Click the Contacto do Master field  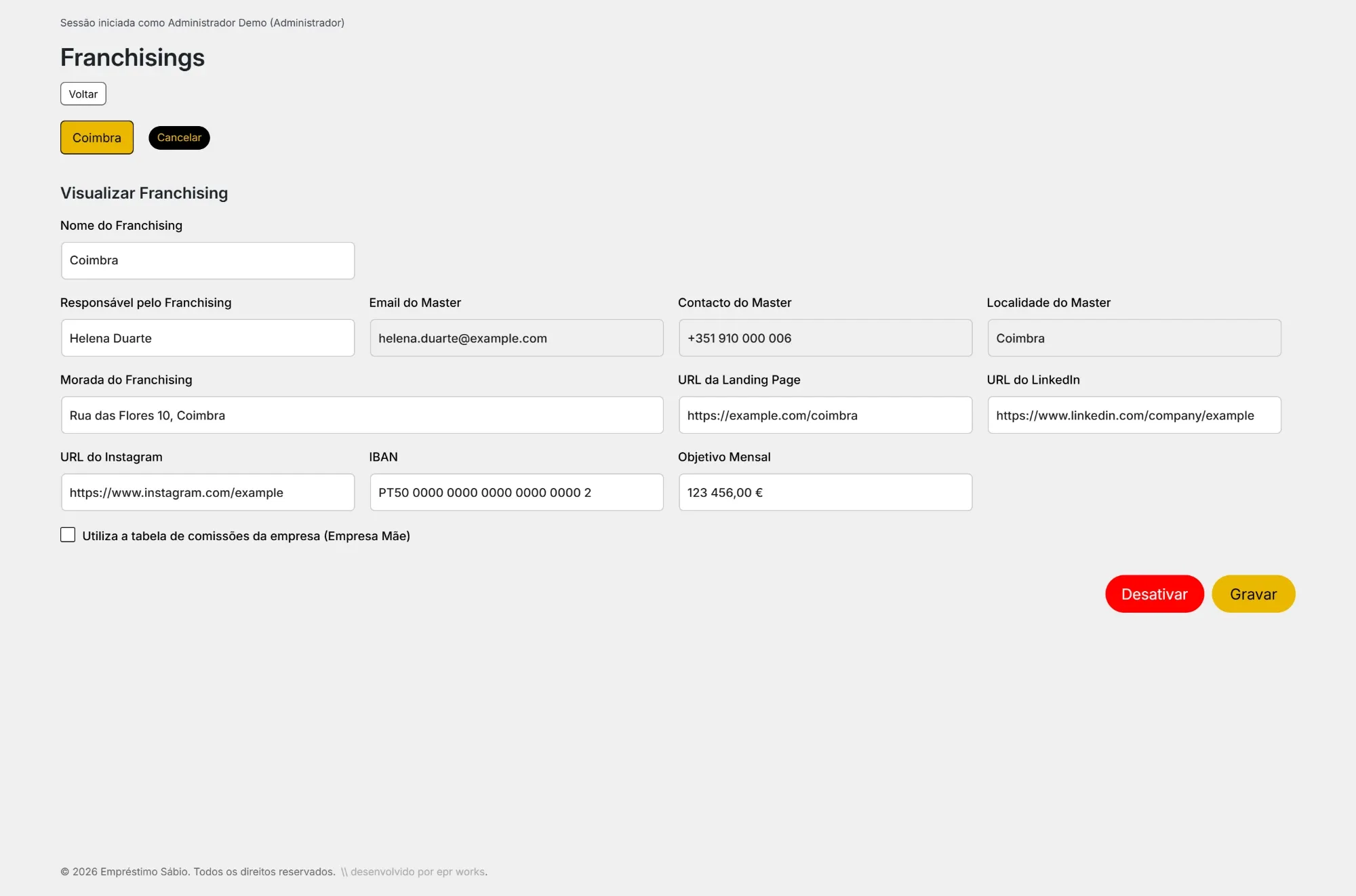[825, 338]
